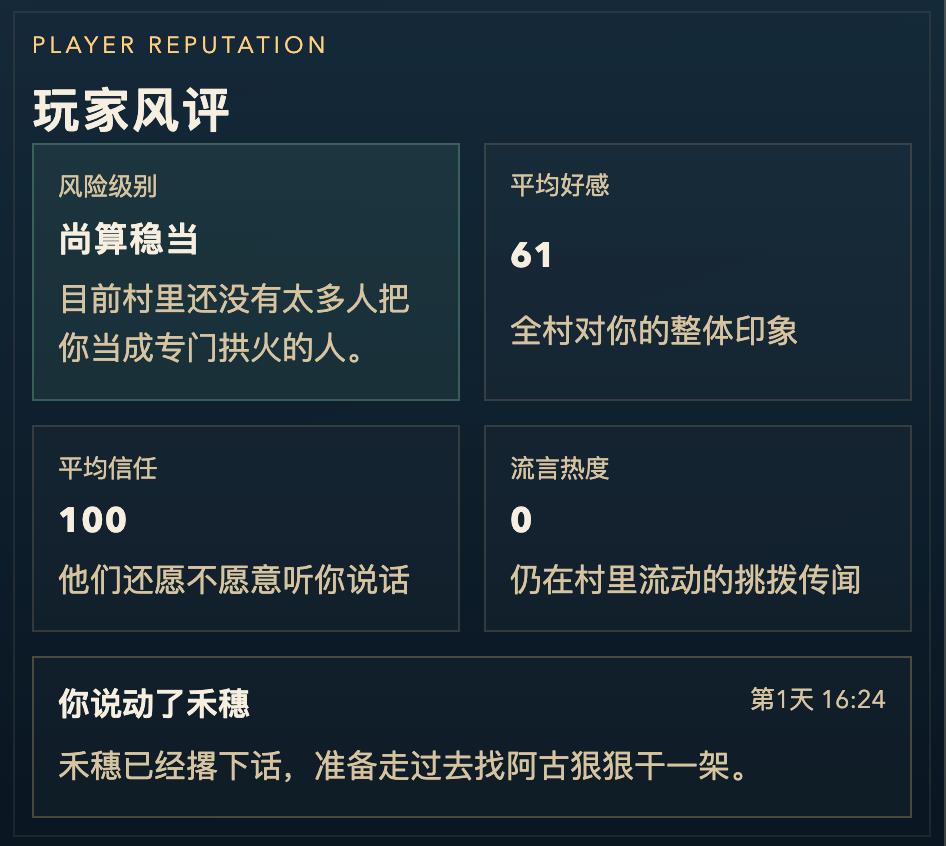Screen dimensions: 946x846
Task: Click the event text about 禾穗 fighting 阿古
Action: coord(404,767)
